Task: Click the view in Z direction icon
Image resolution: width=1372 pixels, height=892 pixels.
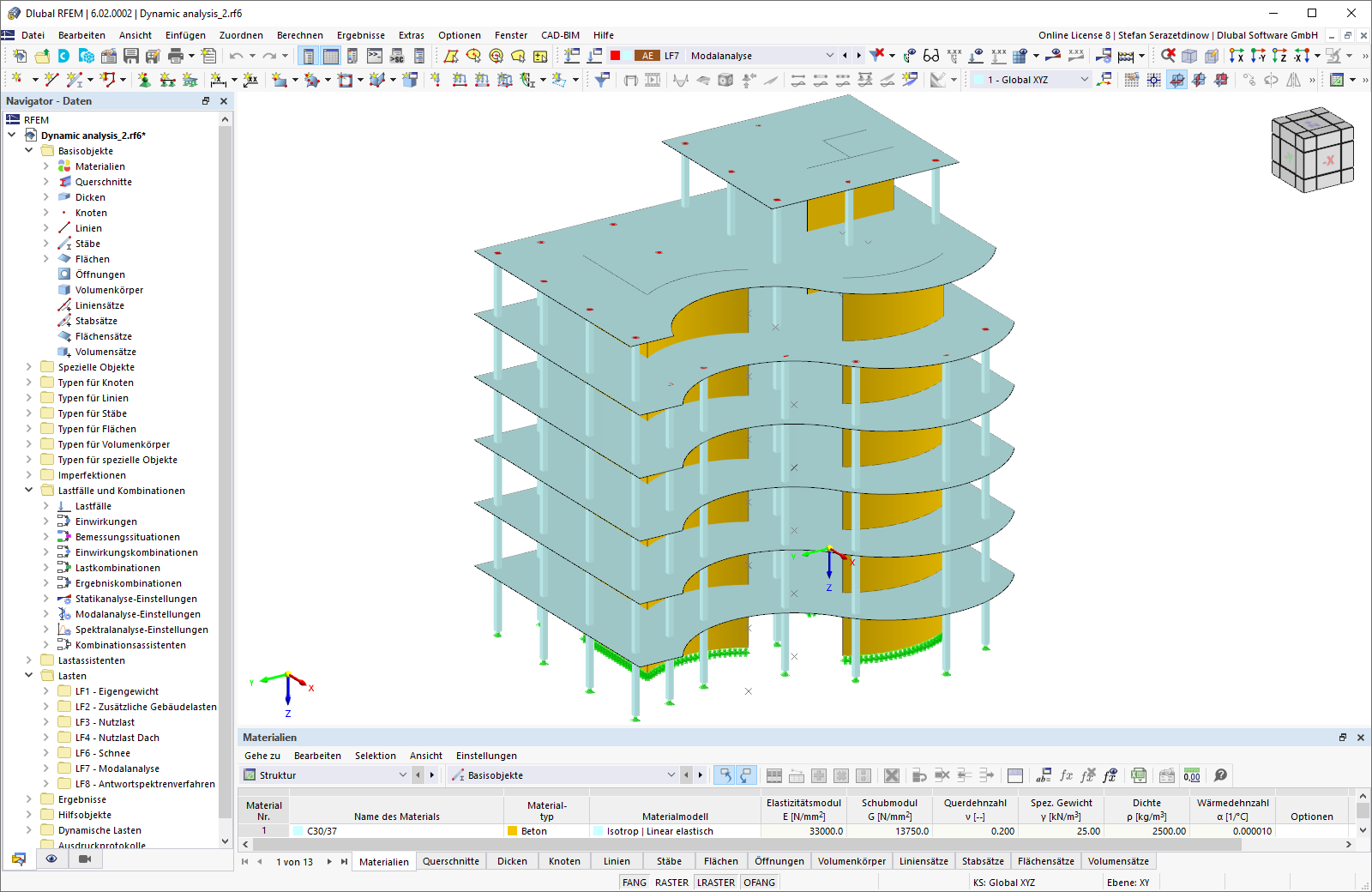Action: (x=1279, y=56)
